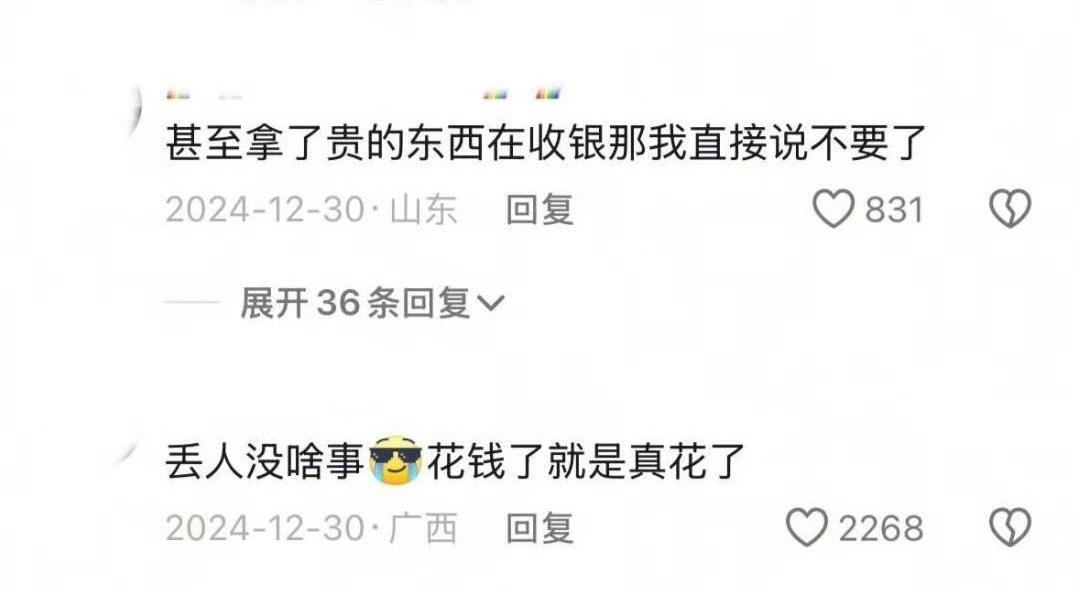Click the chevron beside 展开36条回复
The height and width of the screenshot is (590, 1079).
click(491, 303)
